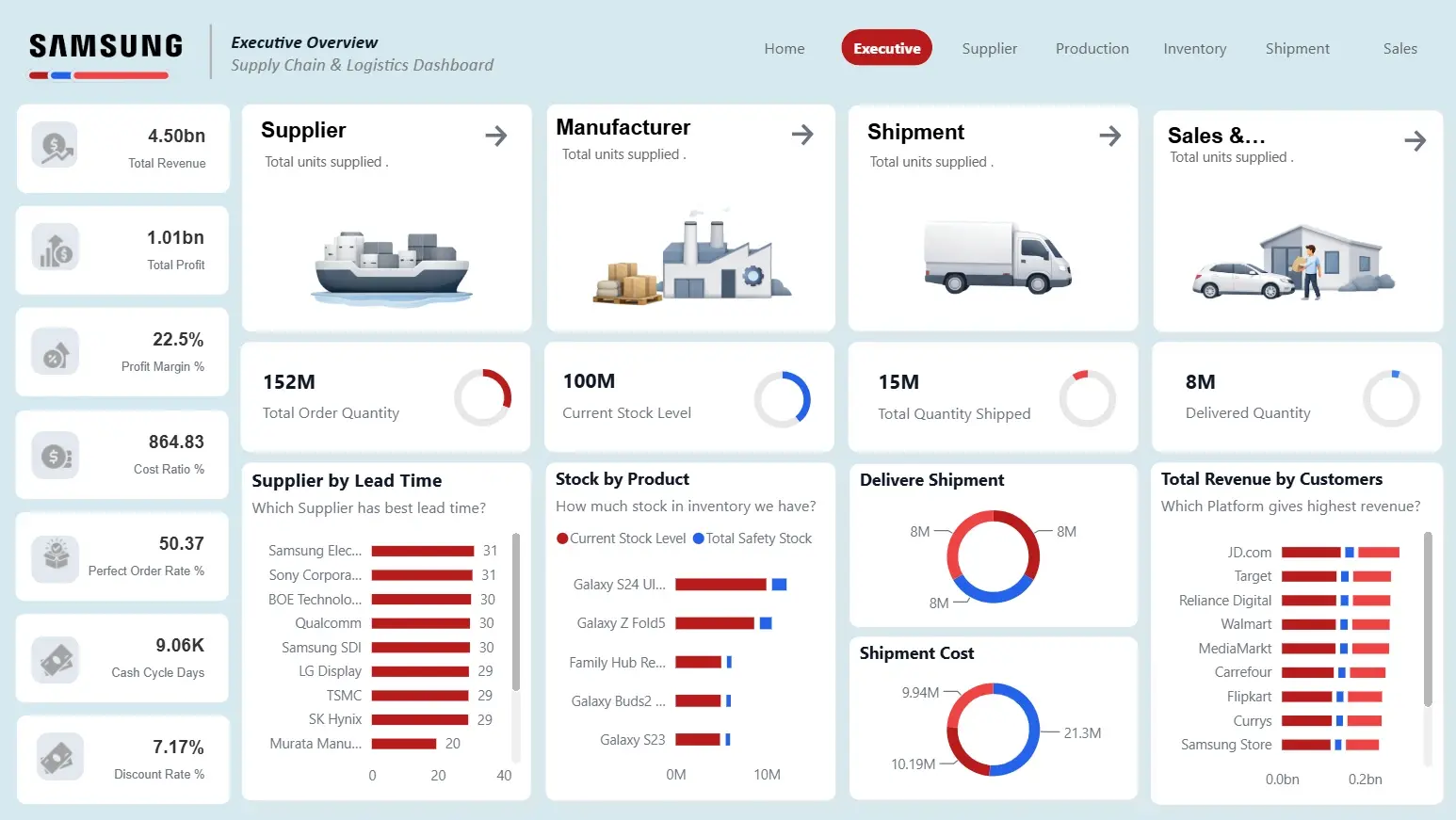
Task: Click the Cash Cycle Days icon
Action: pos(55,660)
